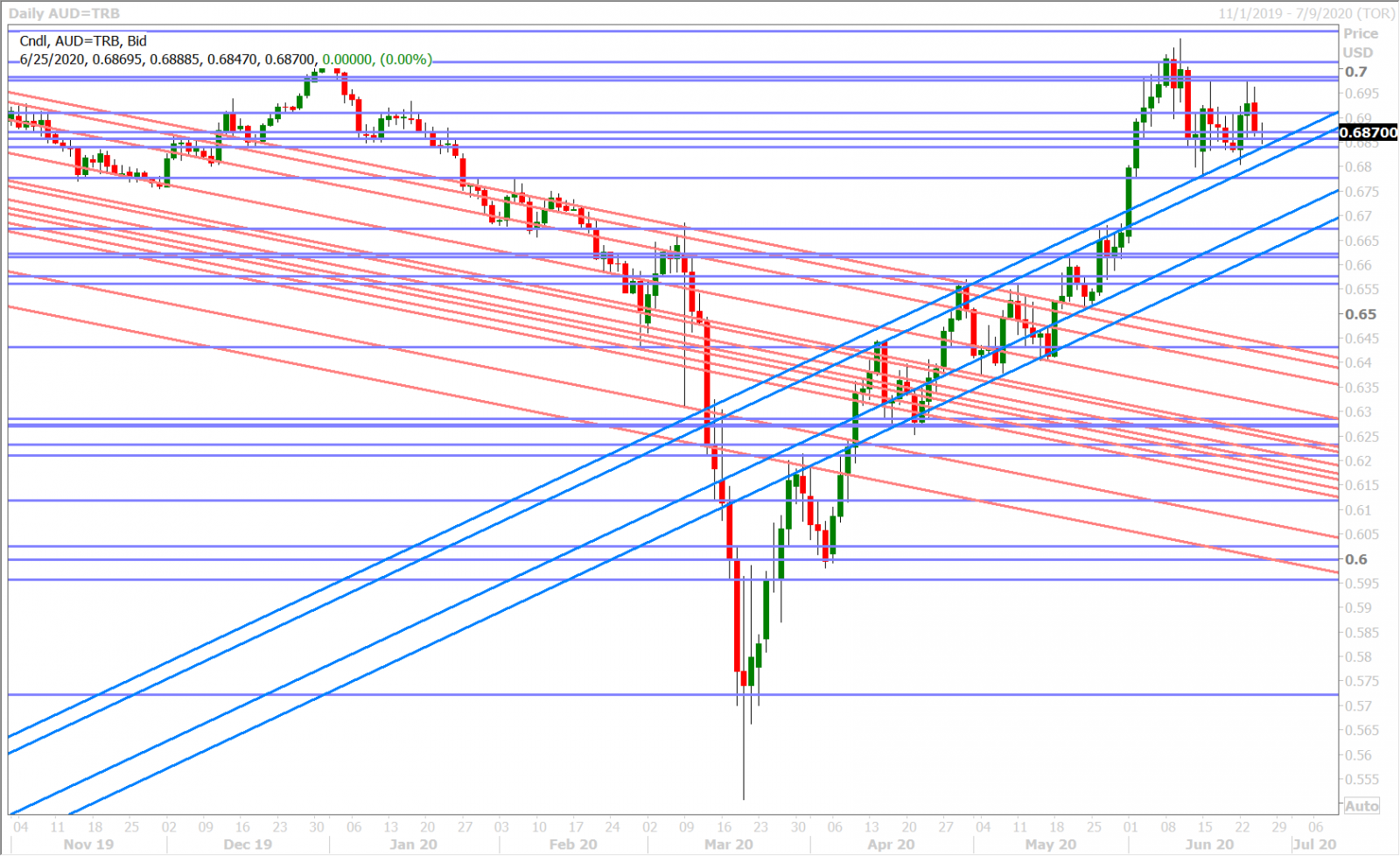Select 'Feb 20' month label
Image resolution: width=1400 pixels, height=856 pixels.
[572, 845]
